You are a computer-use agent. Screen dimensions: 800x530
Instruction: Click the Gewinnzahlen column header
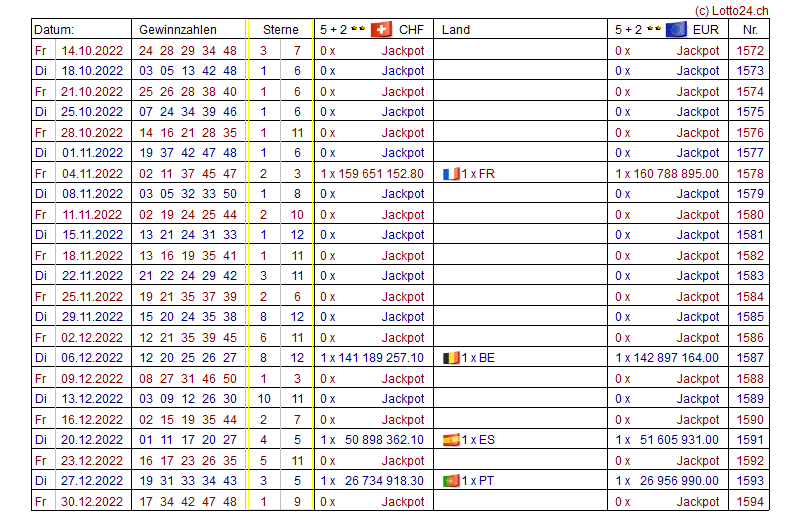point(177,30)
